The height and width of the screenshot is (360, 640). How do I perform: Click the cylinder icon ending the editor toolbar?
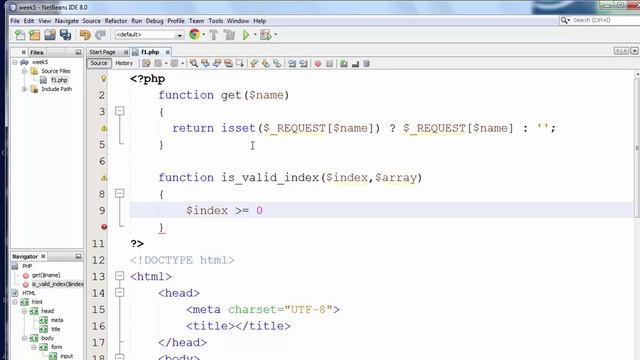366,64
